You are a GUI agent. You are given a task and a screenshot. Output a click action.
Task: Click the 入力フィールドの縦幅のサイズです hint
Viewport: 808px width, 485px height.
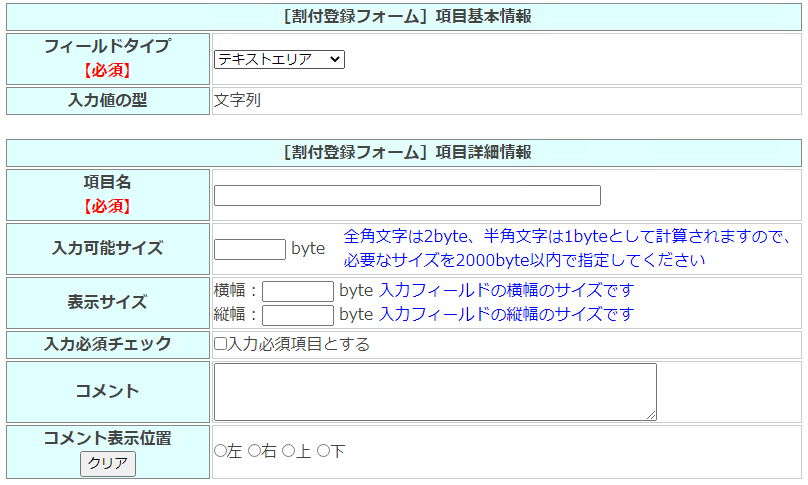(506, 315)
